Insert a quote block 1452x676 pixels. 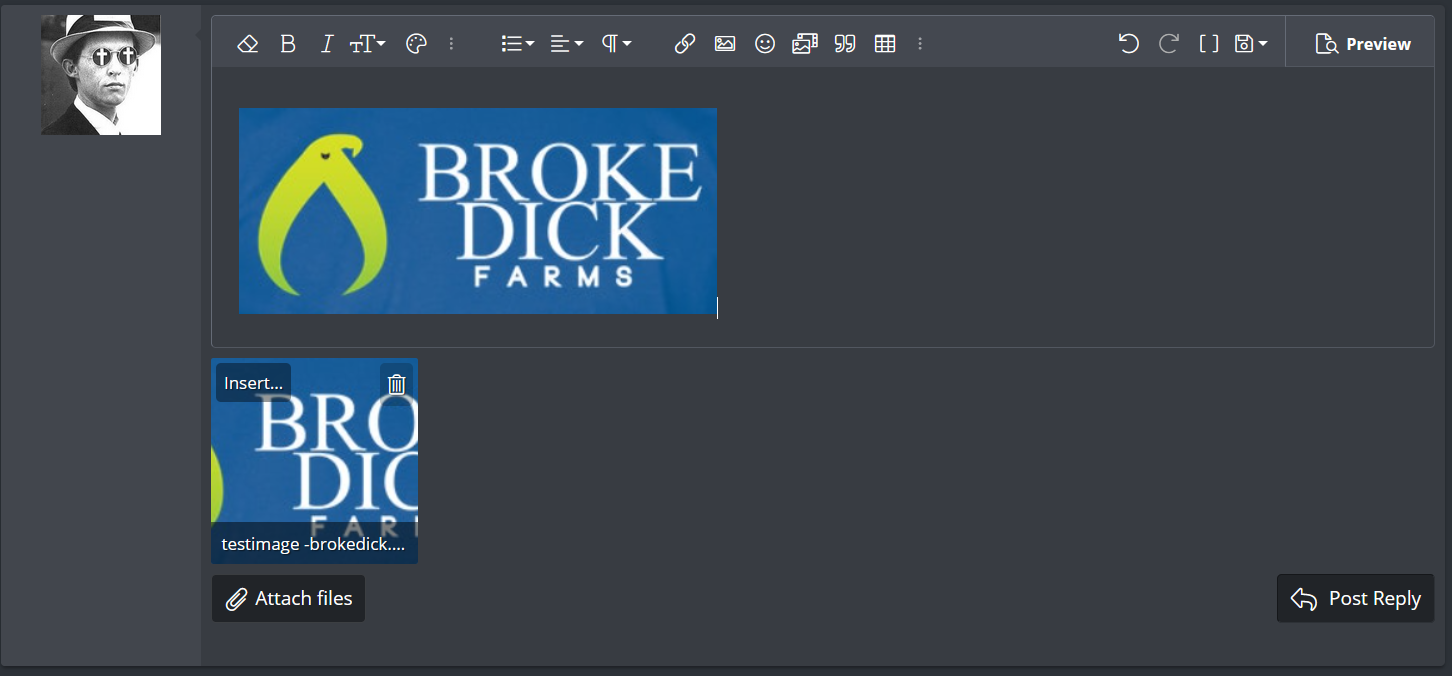tap(845, 44)
